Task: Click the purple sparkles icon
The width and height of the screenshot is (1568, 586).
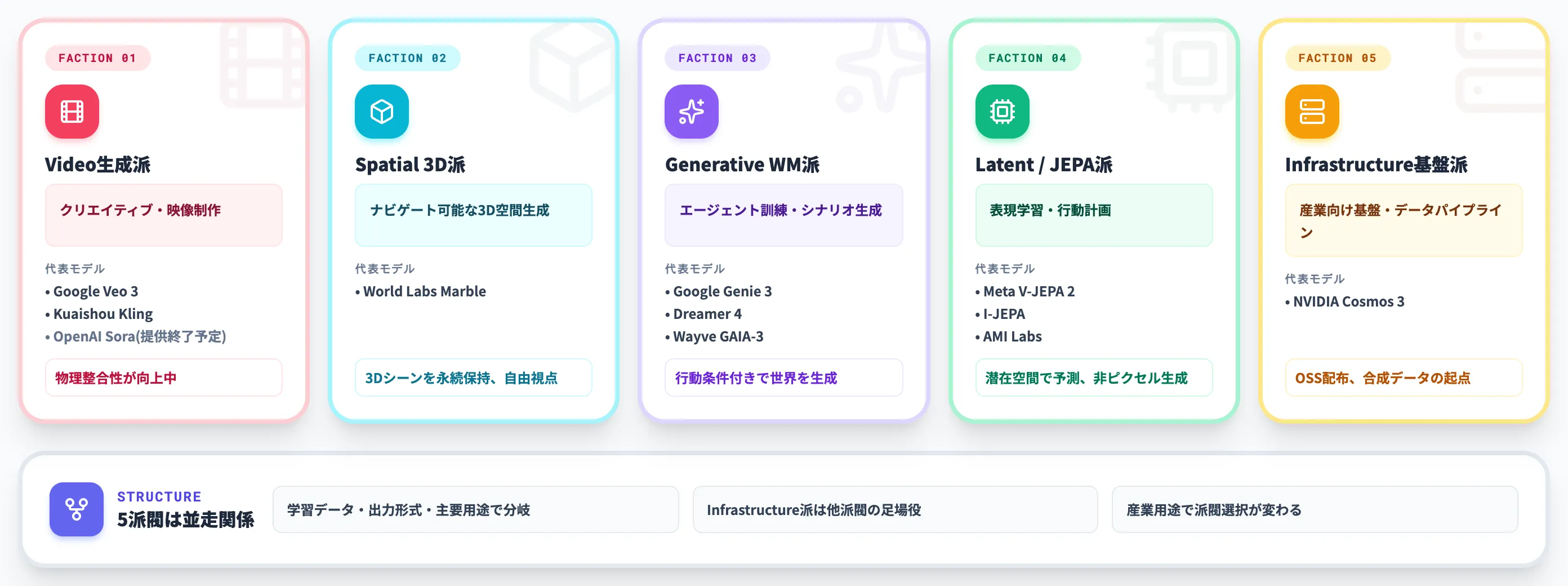Action: [x=692, y=112]
